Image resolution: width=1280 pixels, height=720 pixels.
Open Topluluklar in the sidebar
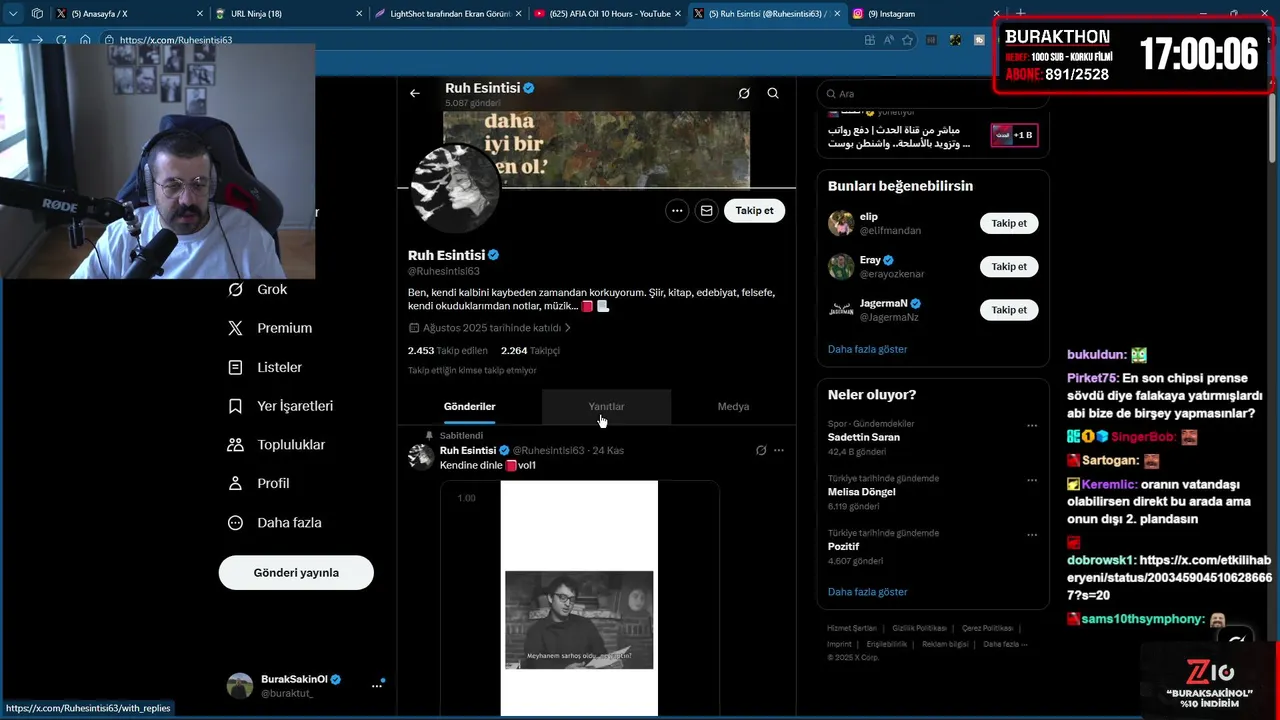(x=277, y=444)
